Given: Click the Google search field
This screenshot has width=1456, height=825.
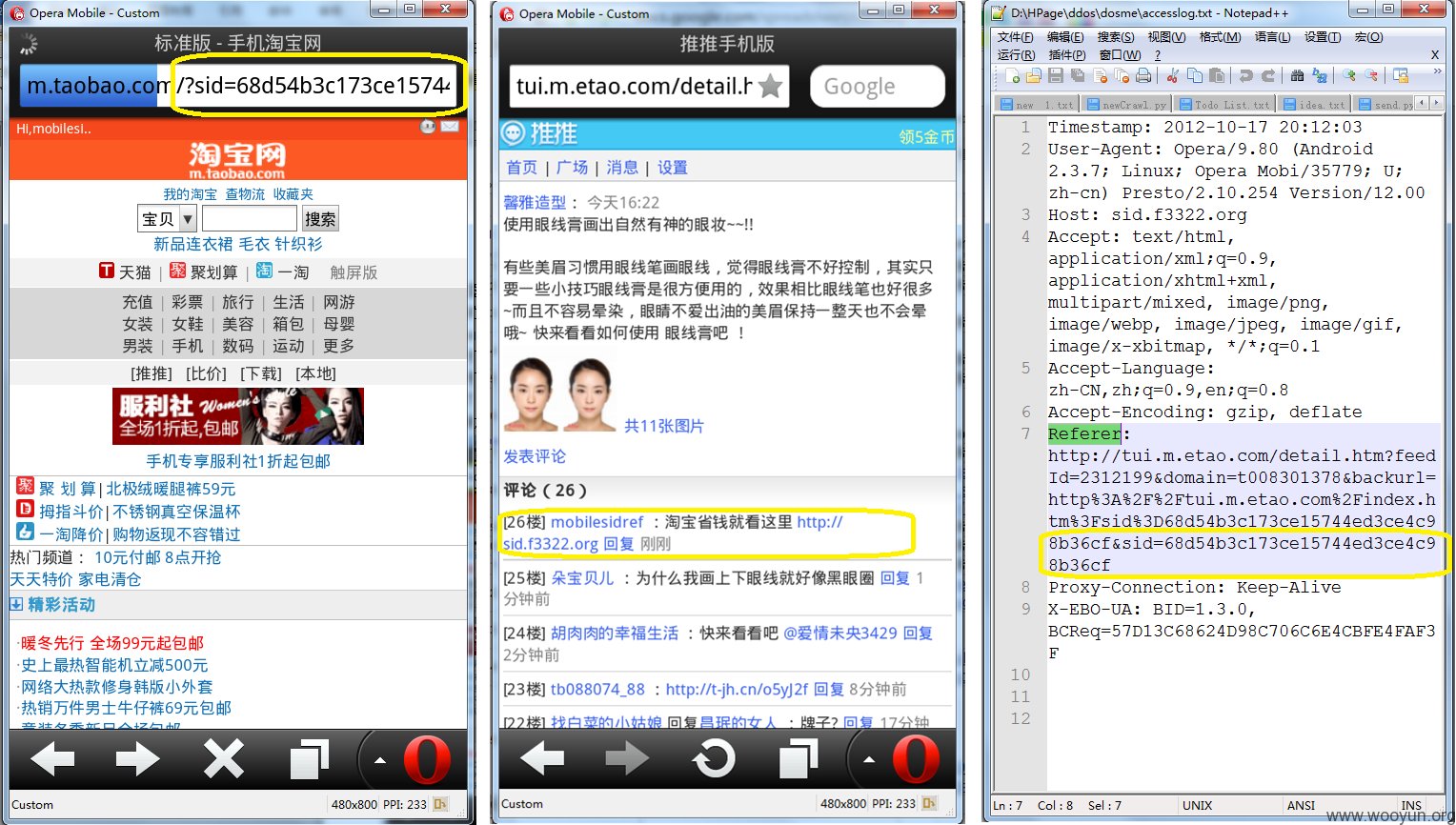Looking at the screenshot, I should tap(877, 87).
